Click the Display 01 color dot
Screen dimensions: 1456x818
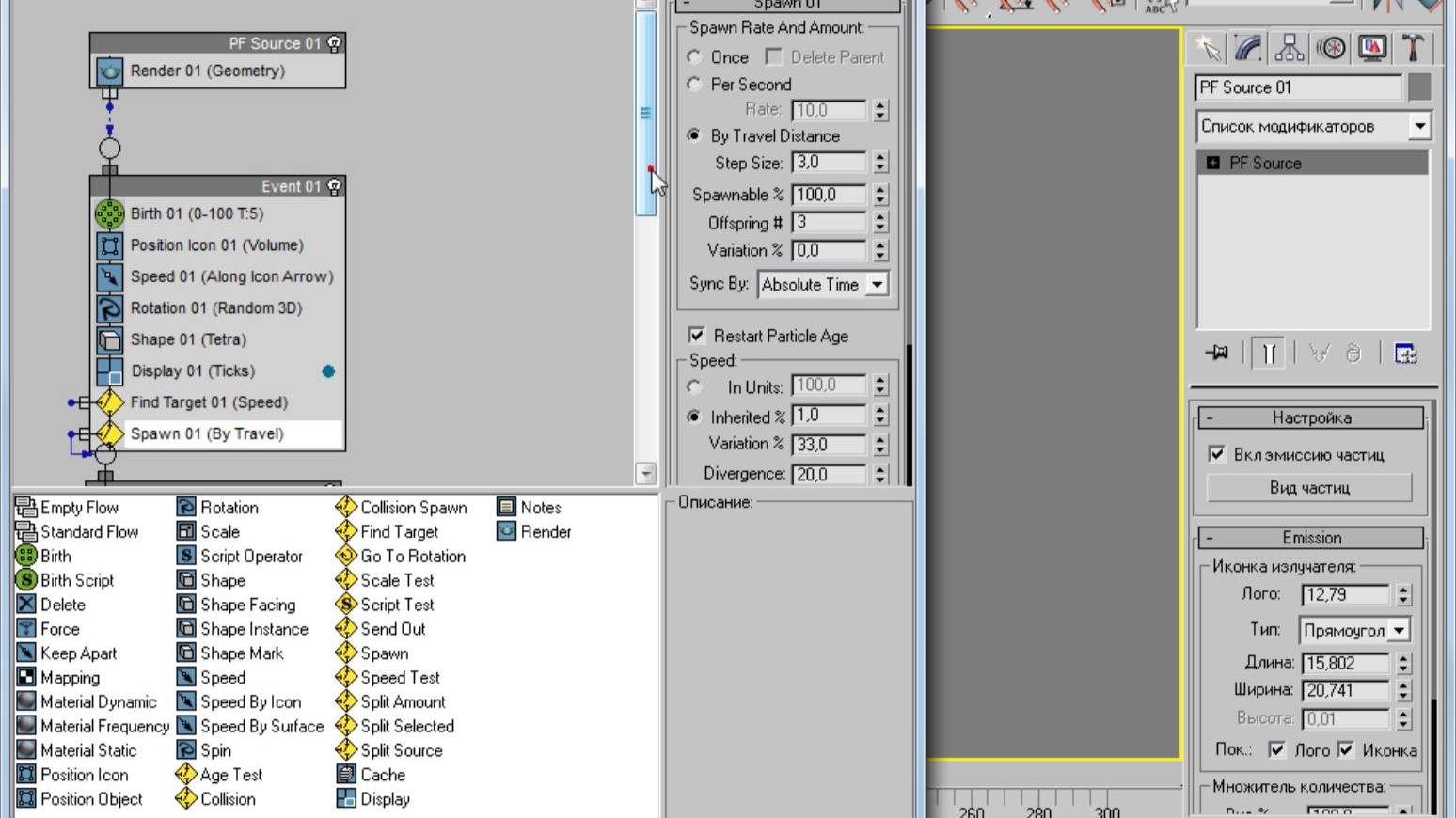click(328, 371)
